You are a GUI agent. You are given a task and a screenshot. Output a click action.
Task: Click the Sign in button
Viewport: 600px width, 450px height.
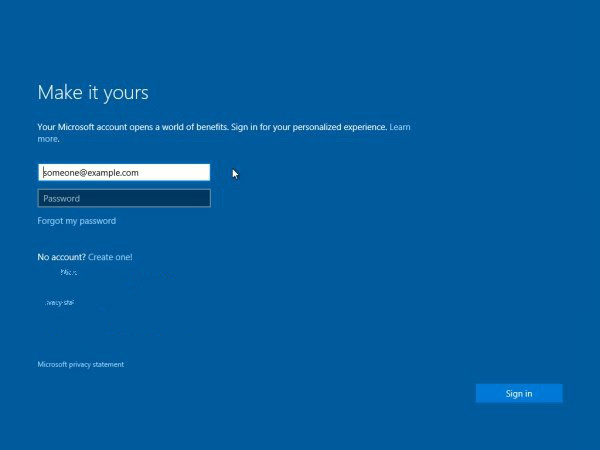[x=519, y=393]
